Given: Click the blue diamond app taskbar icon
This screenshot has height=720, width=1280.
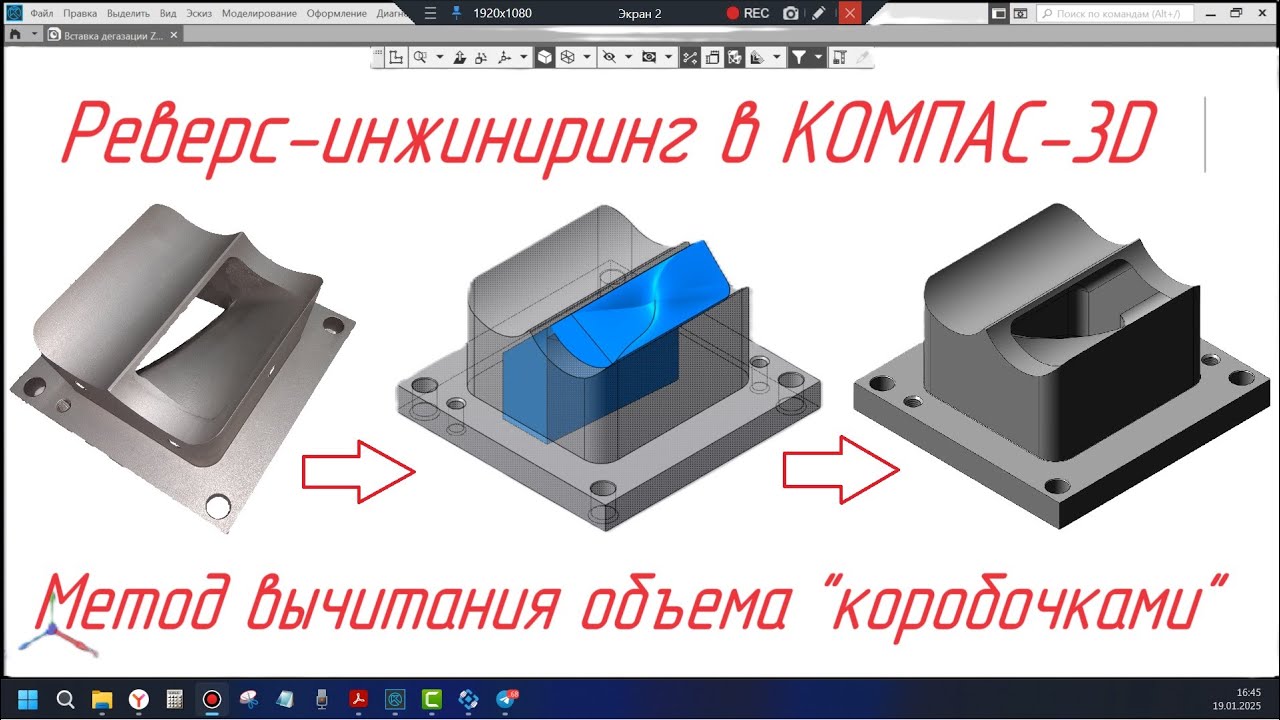Looking at the screenshot, I should click(468, 699).
